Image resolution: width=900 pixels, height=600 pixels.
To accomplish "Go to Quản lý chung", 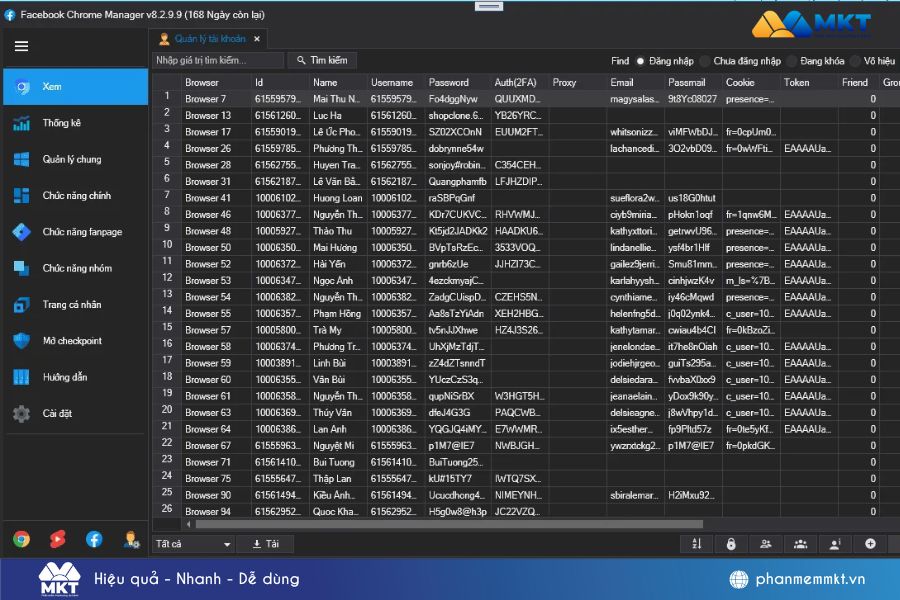I will coord(76,159).
